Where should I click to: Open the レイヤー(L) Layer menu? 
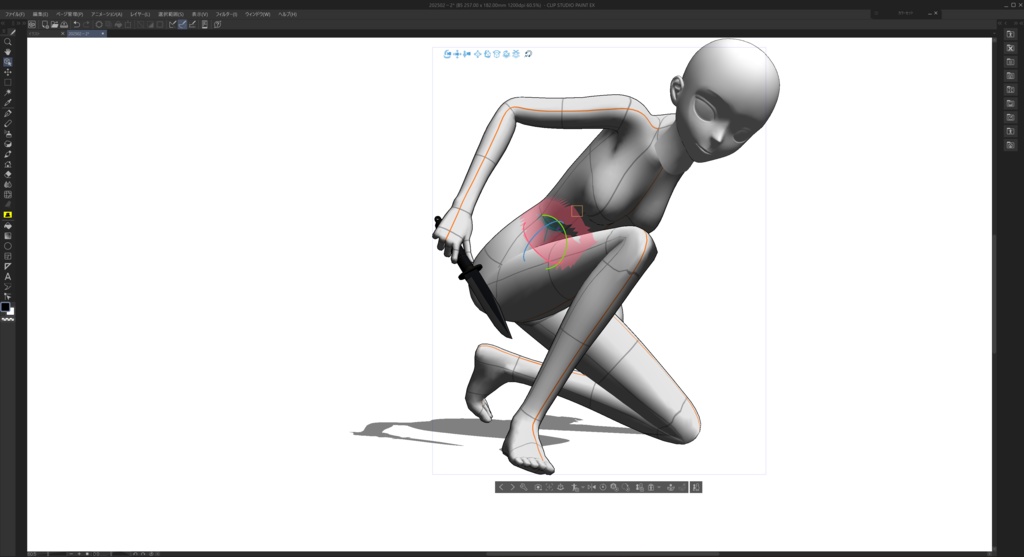140,14
